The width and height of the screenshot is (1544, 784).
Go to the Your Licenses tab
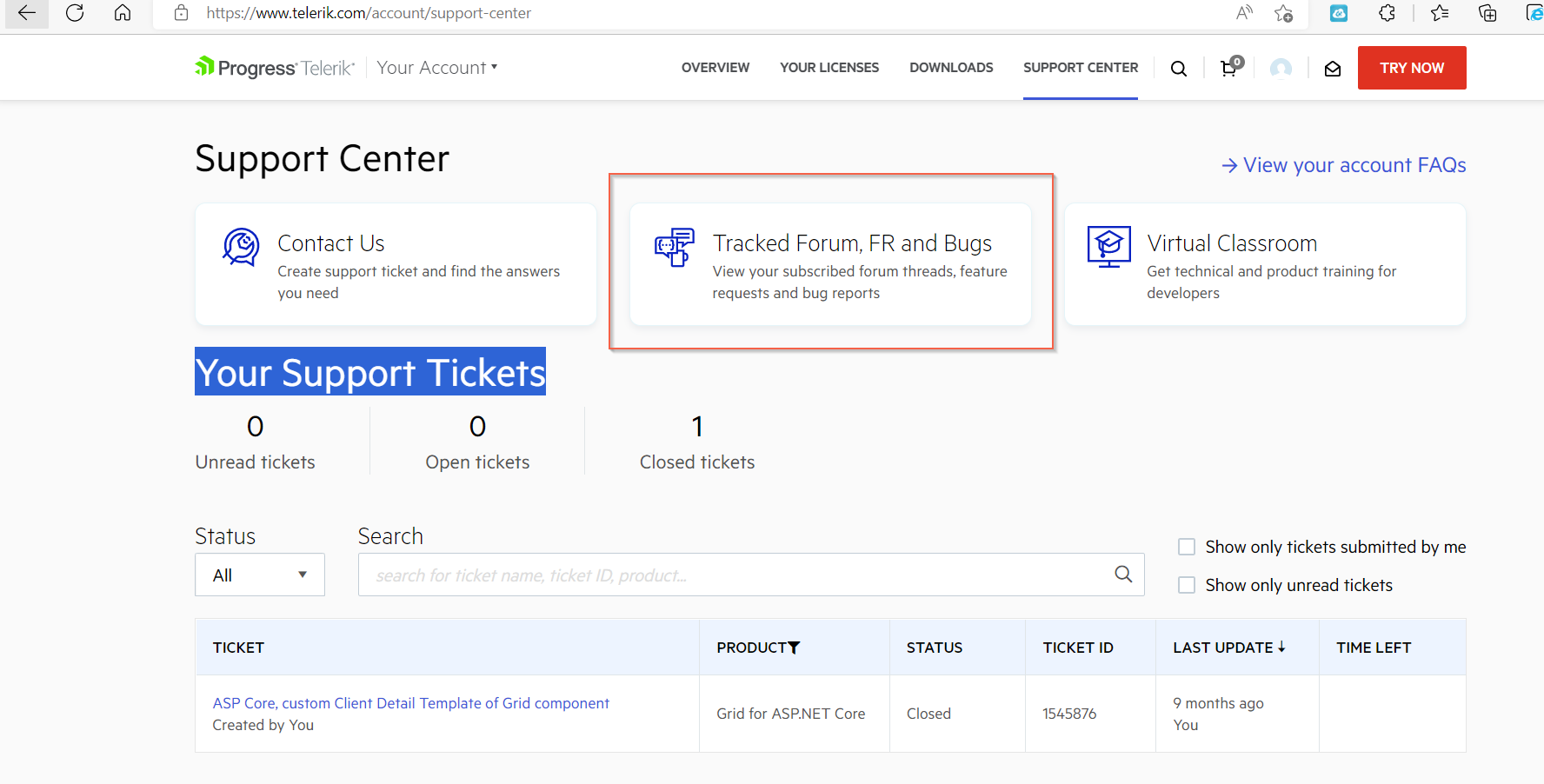[829, 68]
